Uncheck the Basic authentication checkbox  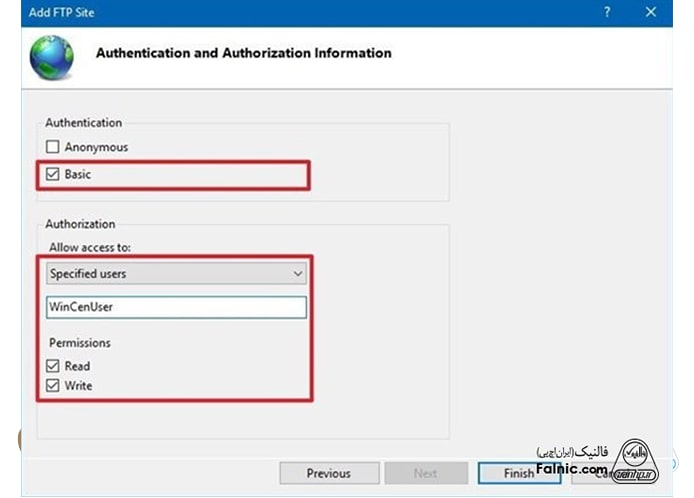pos(54,174)
